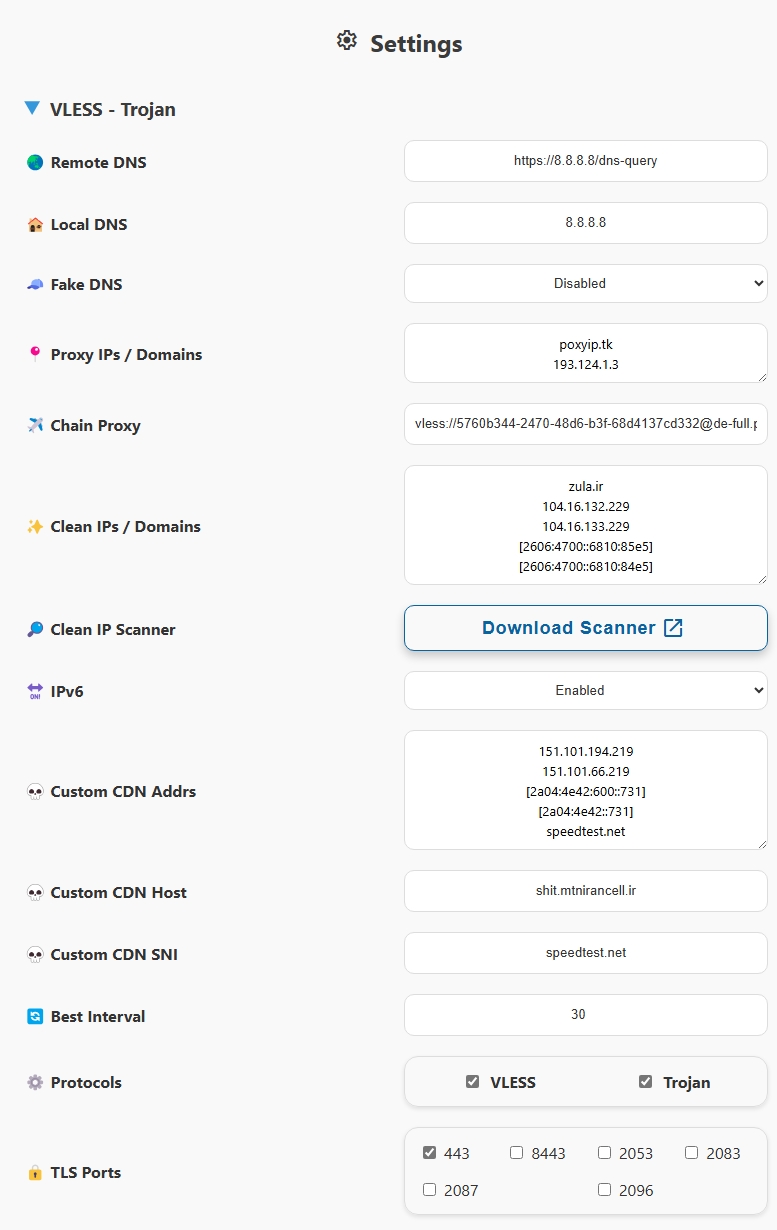This screenshot has height=1230, width=777.
Task: Click the house icon beside Local DNS
Action: [35, 224]
